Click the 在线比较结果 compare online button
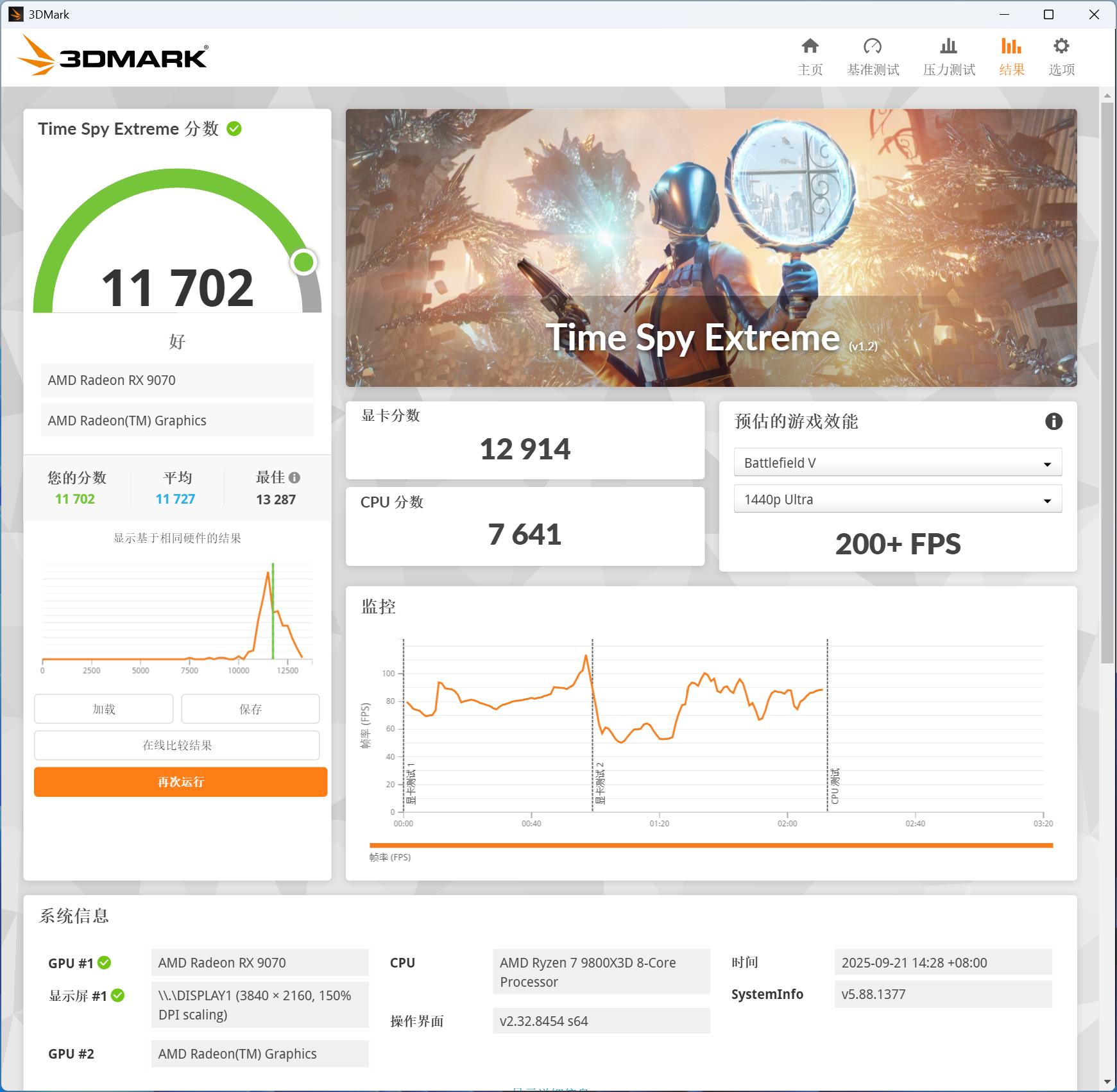The width and height of the screenshot is (1117, 1092). click(177, 745)
